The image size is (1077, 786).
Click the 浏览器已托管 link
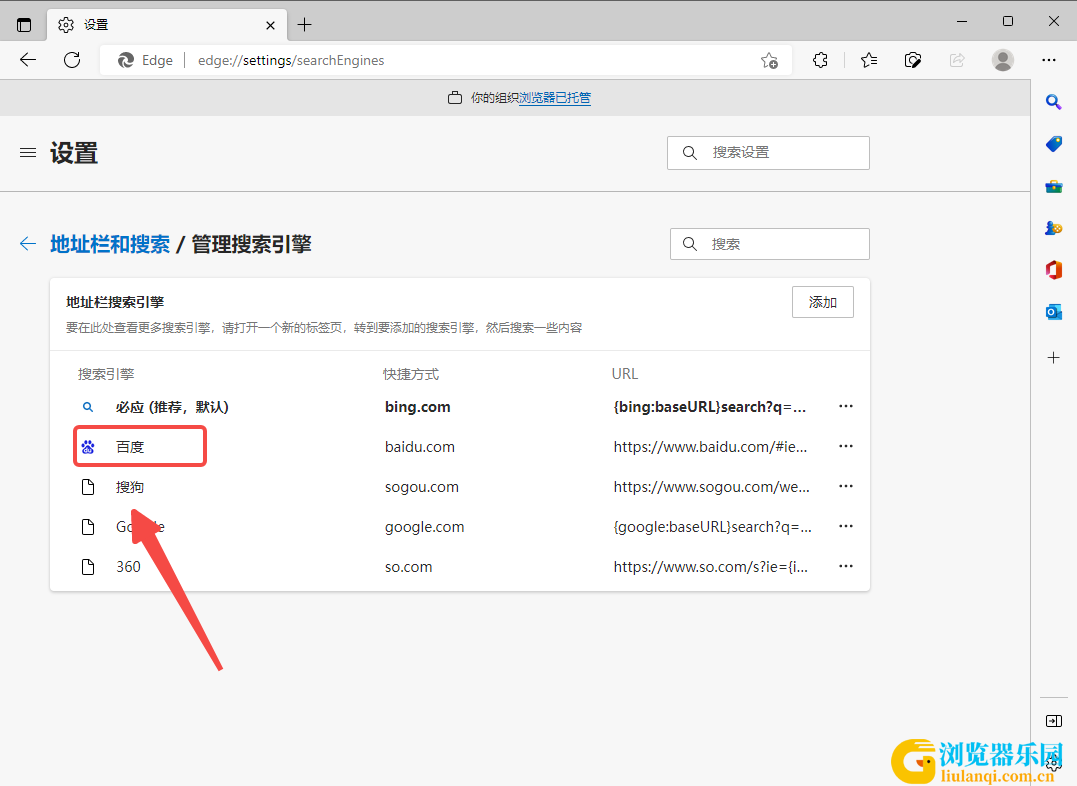point(555,98)
